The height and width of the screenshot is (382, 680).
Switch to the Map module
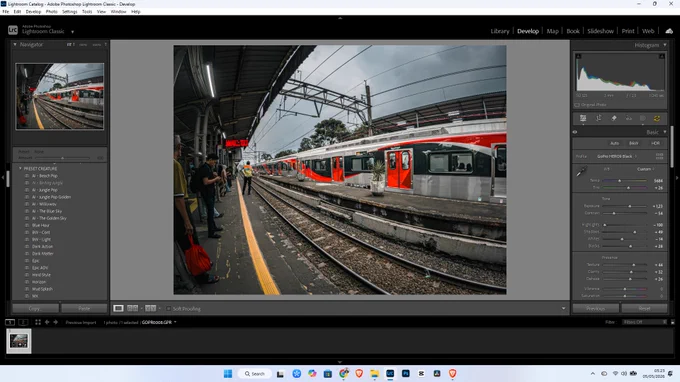point(552,31)
